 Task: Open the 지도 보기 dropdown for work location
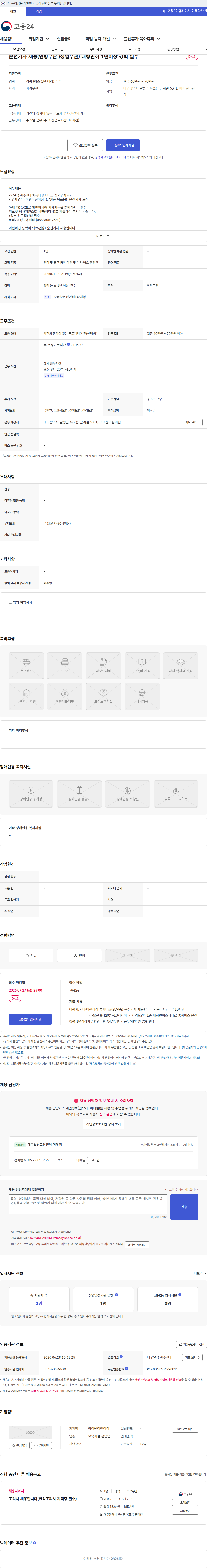(192, 422)
